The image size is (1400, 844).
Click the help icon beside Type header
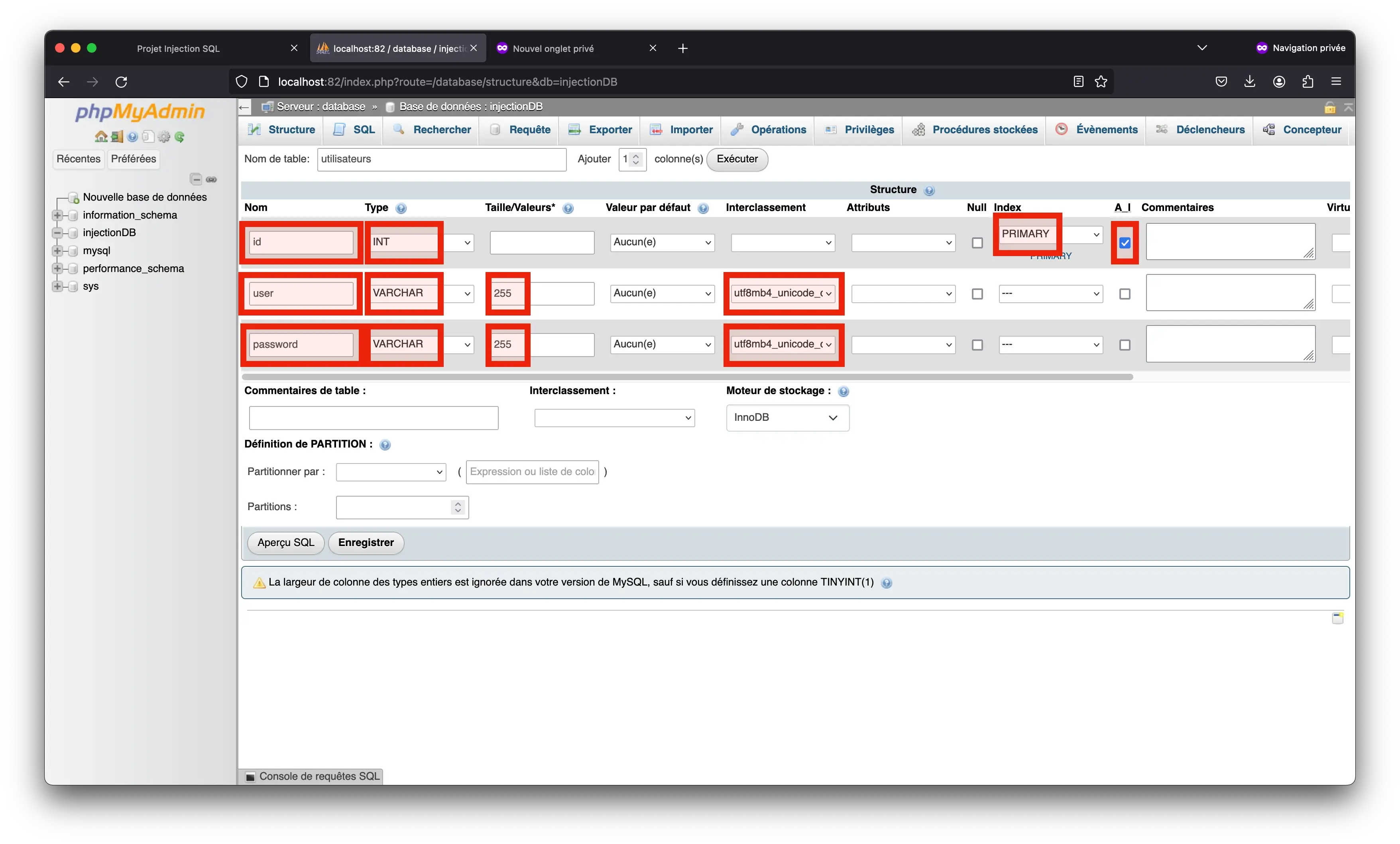[x=401, y=208]
